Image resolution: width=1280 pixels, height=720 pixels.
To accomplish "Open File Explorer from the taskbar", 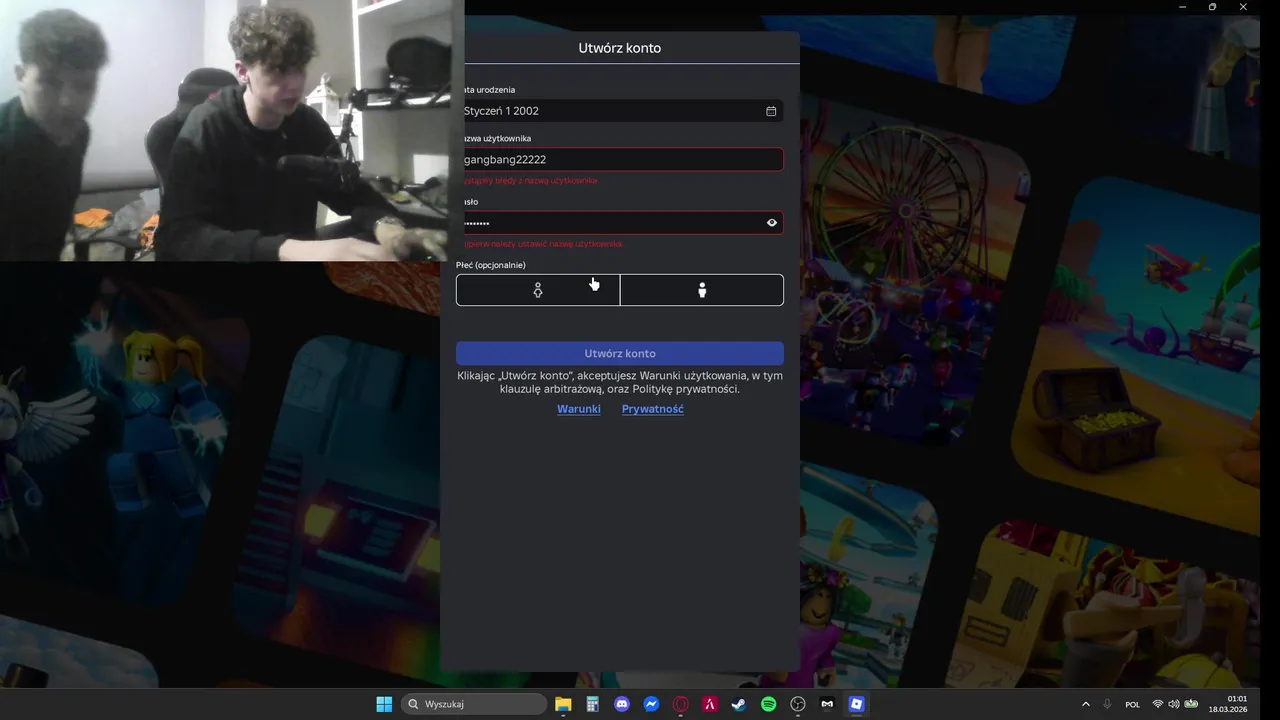I will (x=563, y=704).
